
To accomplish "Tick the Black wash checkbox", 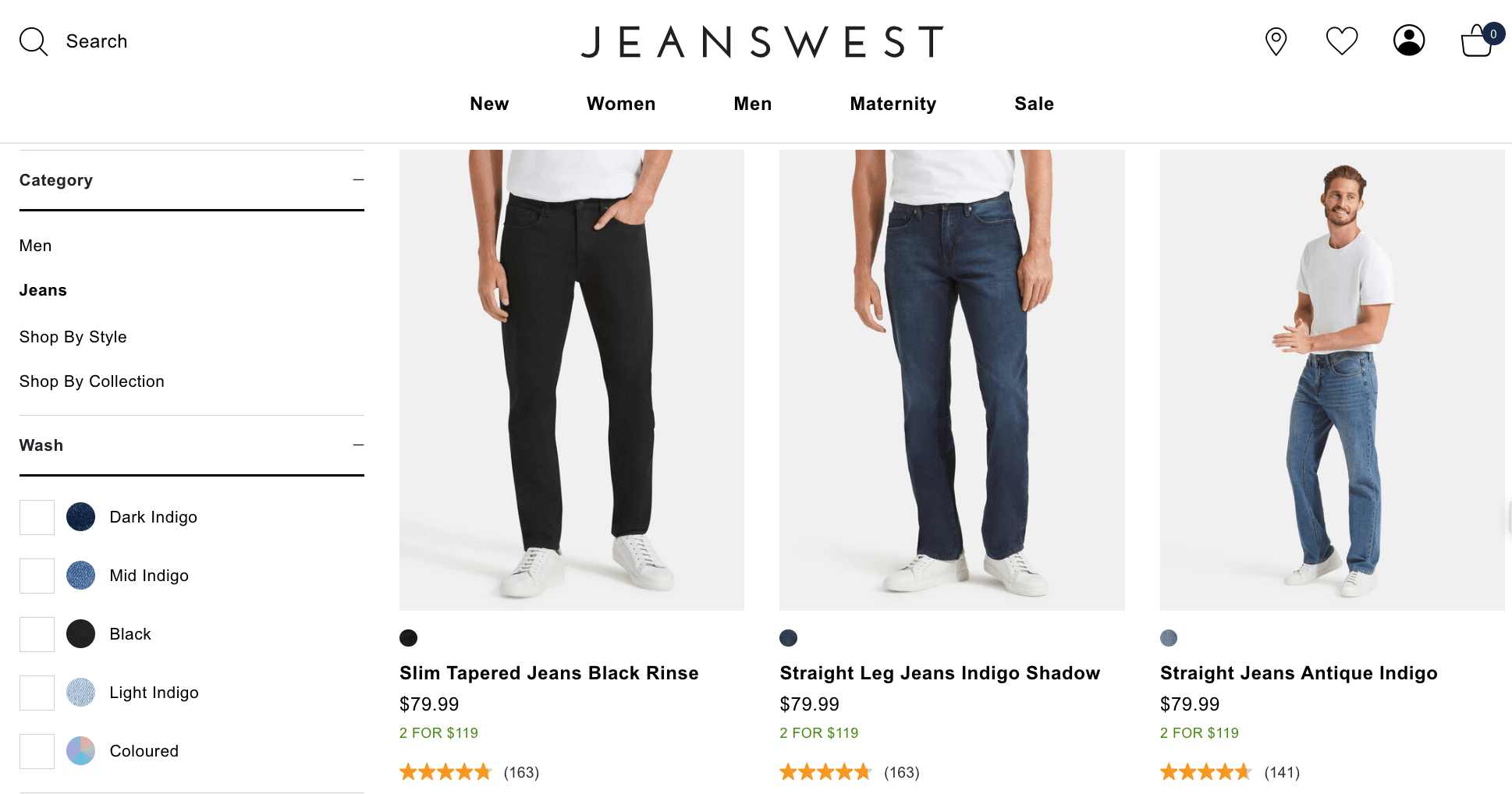I will pyautogui.click(x=37, y=634).
